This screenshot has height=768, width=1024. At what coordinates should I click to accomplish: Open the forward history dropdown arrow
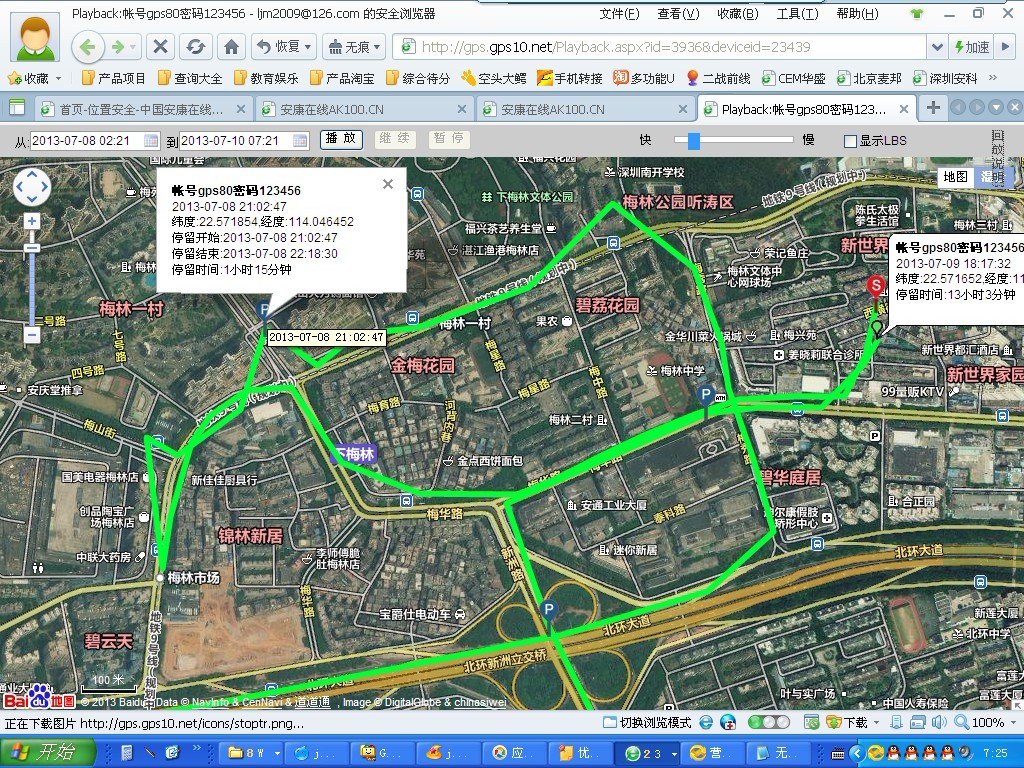pos(133,47)
